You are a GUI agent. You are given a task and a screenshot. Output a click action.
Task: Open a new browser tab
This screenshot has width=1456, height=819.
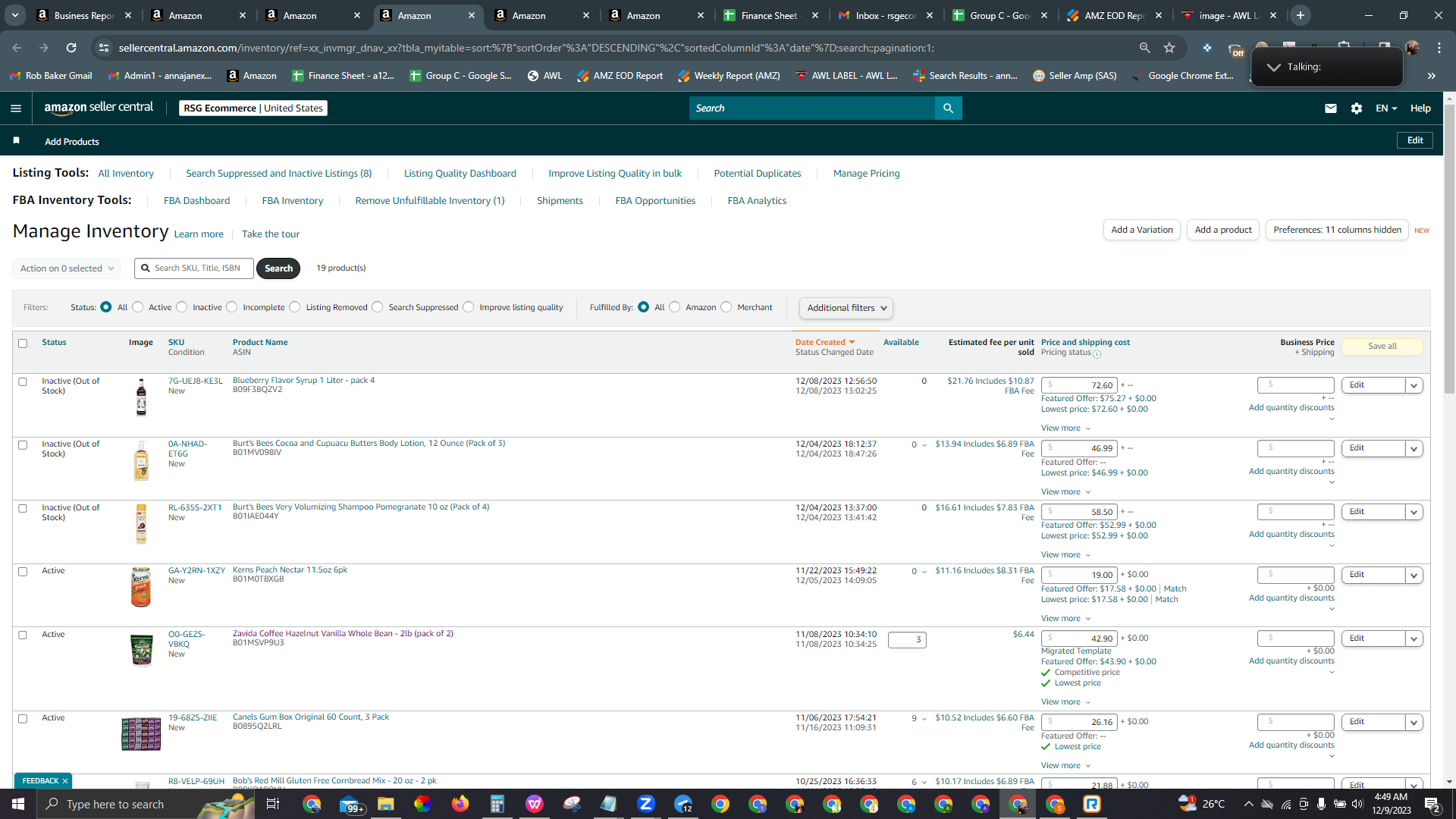1301,15
